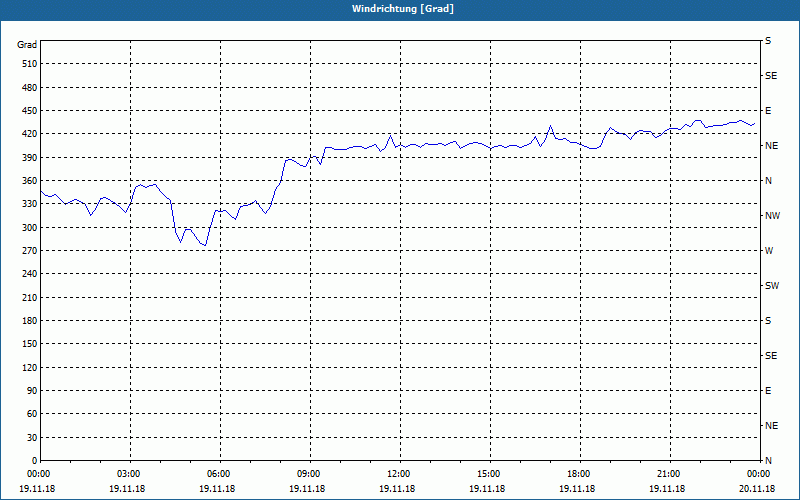Select the '12:00' time label

tap(398, 474)
